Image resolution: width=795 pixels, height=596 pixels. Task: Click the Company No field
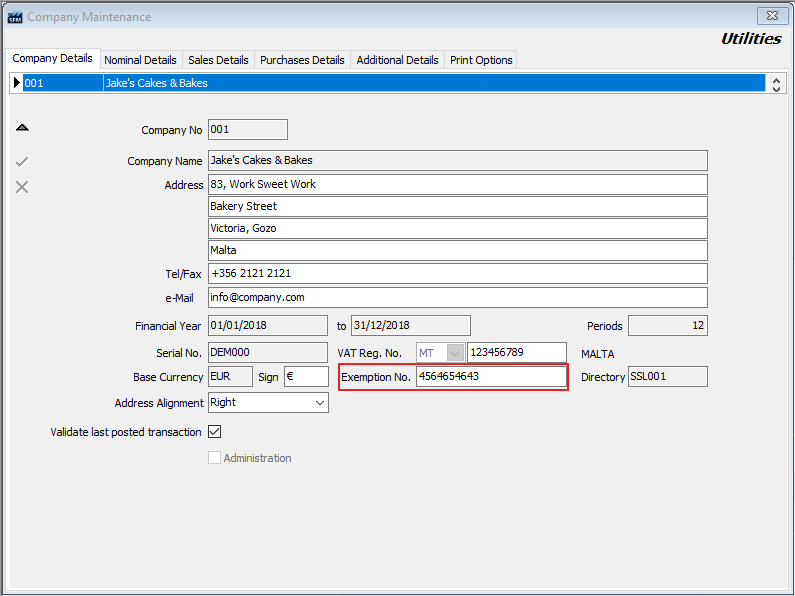tap(248, 130)
